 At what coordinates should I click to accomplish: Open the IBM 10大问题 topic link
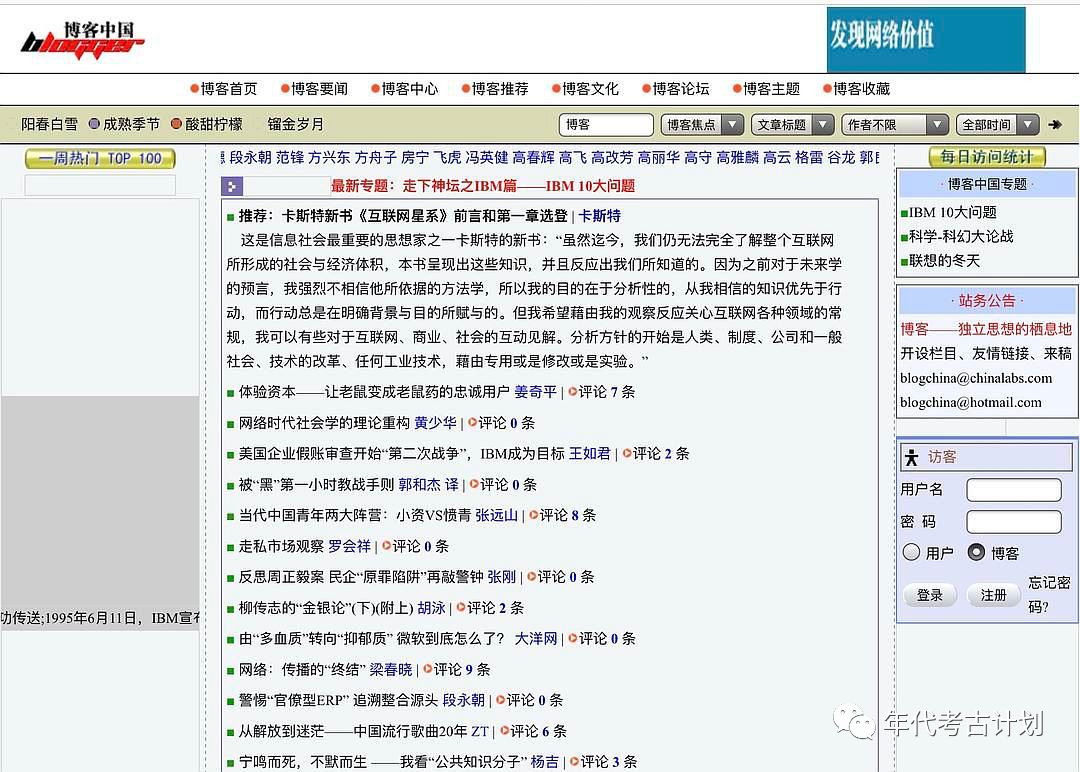coord(953,212)
